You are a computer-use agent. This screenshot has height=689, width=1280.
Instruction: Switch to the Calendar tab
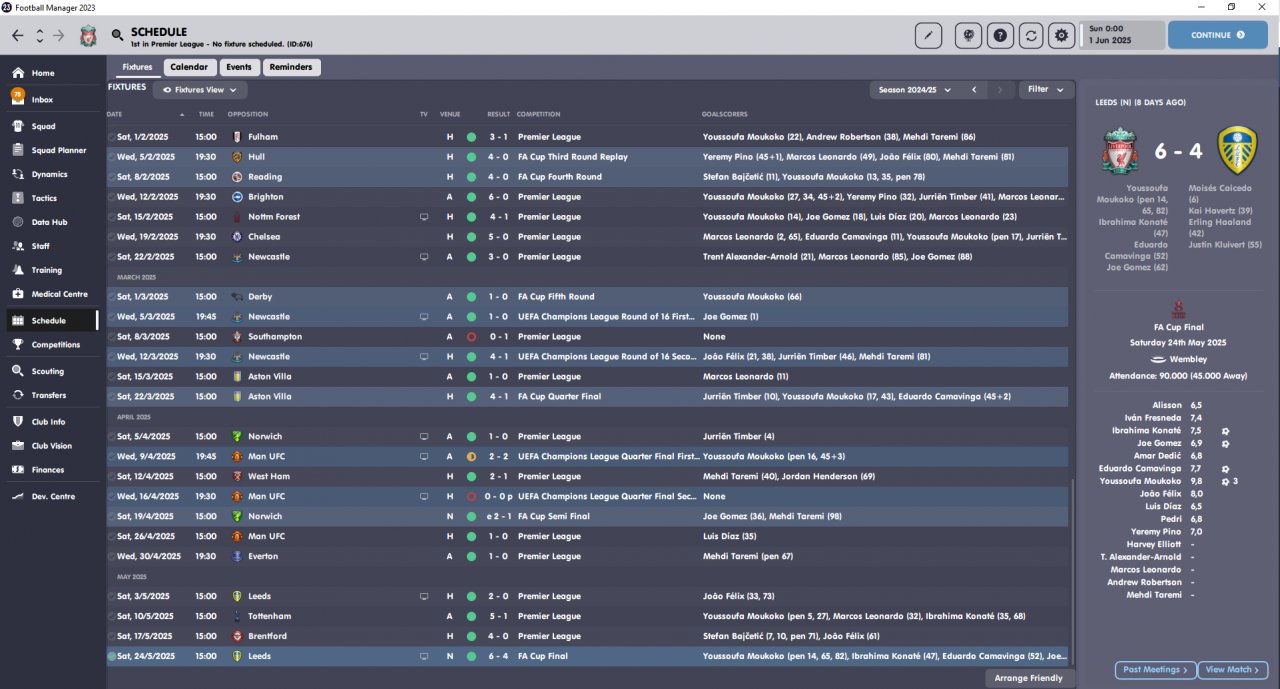pyautogui.click(x=189, y=67)
